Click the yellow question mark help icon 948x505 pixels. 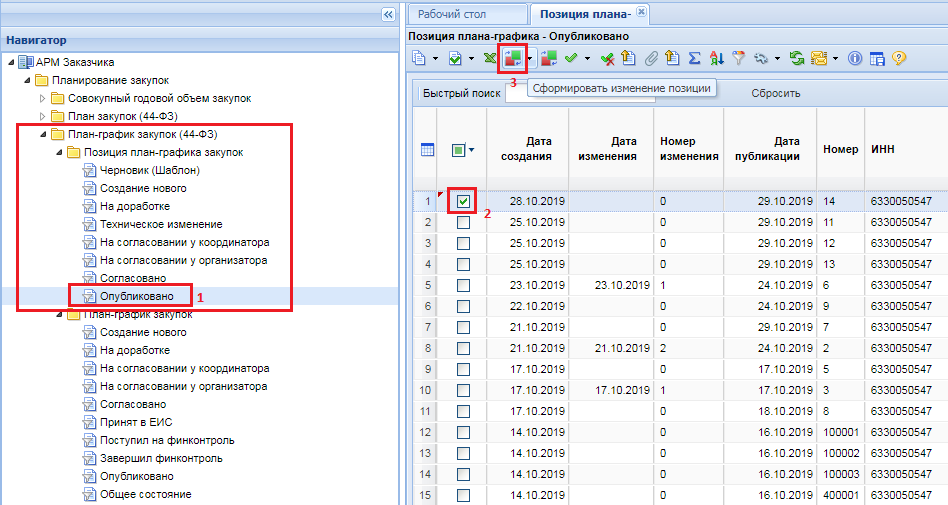[899, 59]
